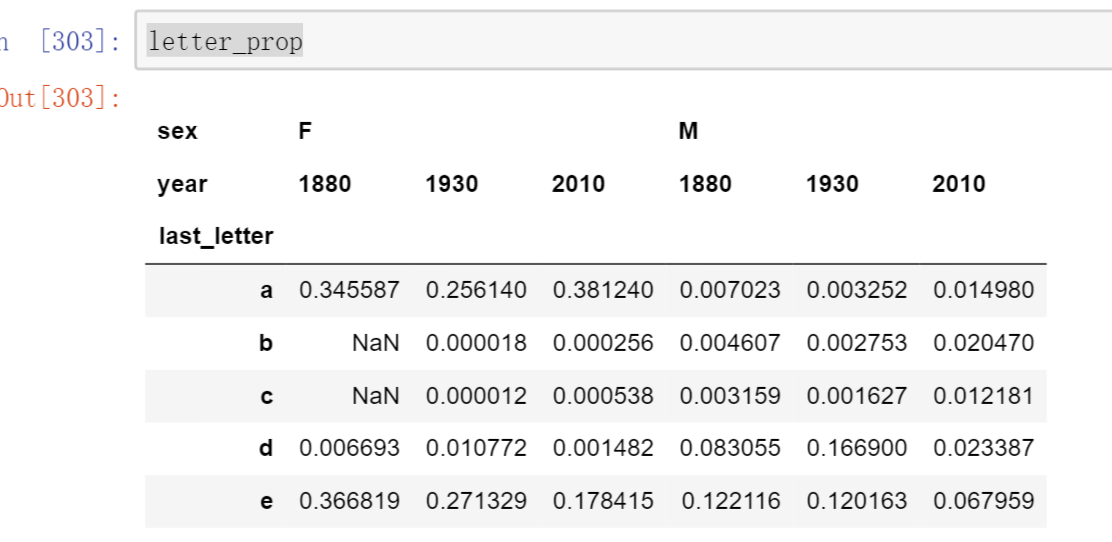Click the 'M' sex column header
Screen dimensions: 1112x542
click(x=688, y=131)
